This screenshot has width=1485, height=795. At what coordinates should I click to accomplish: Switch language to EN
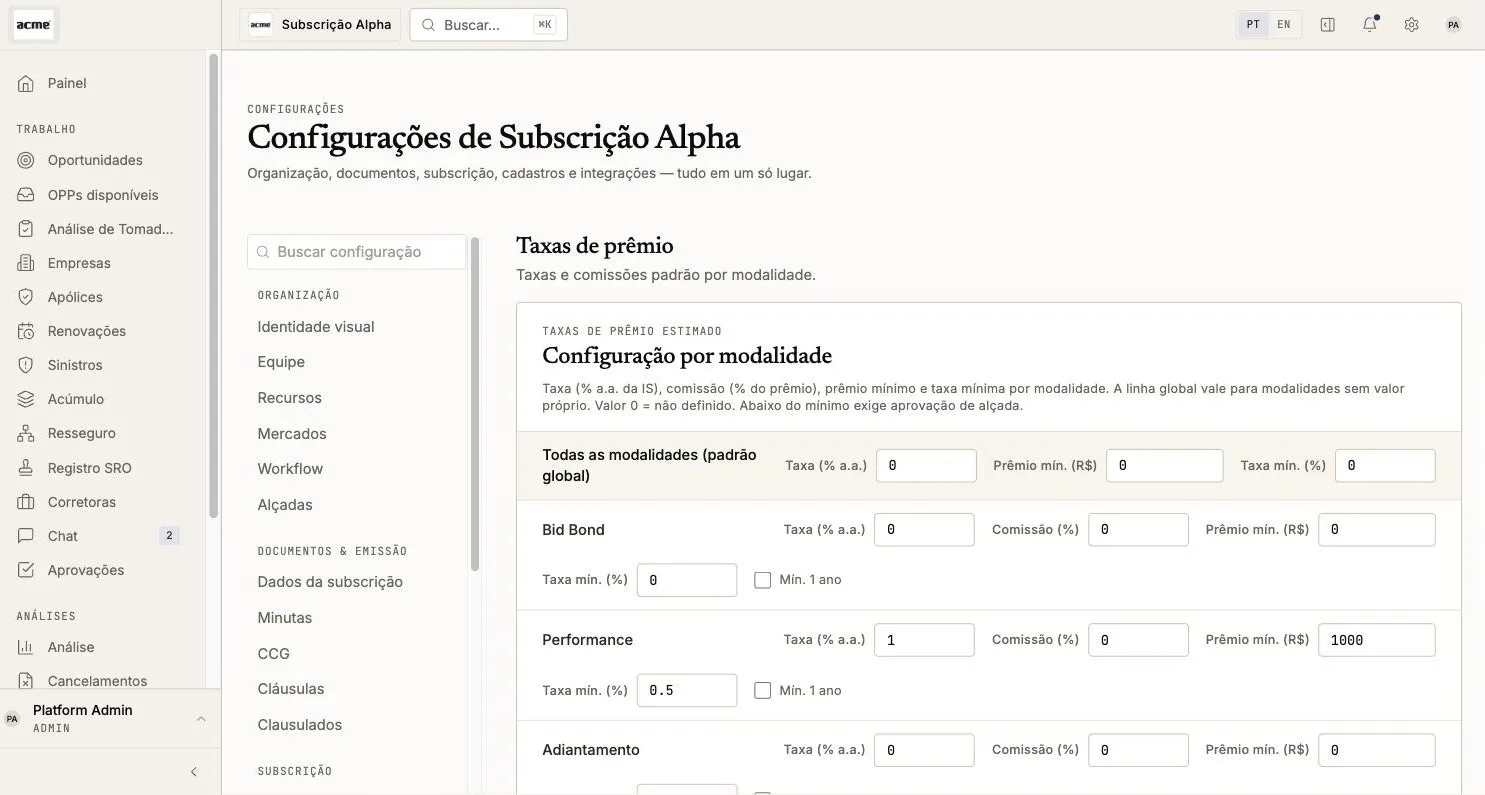[x=1284, y=24]
